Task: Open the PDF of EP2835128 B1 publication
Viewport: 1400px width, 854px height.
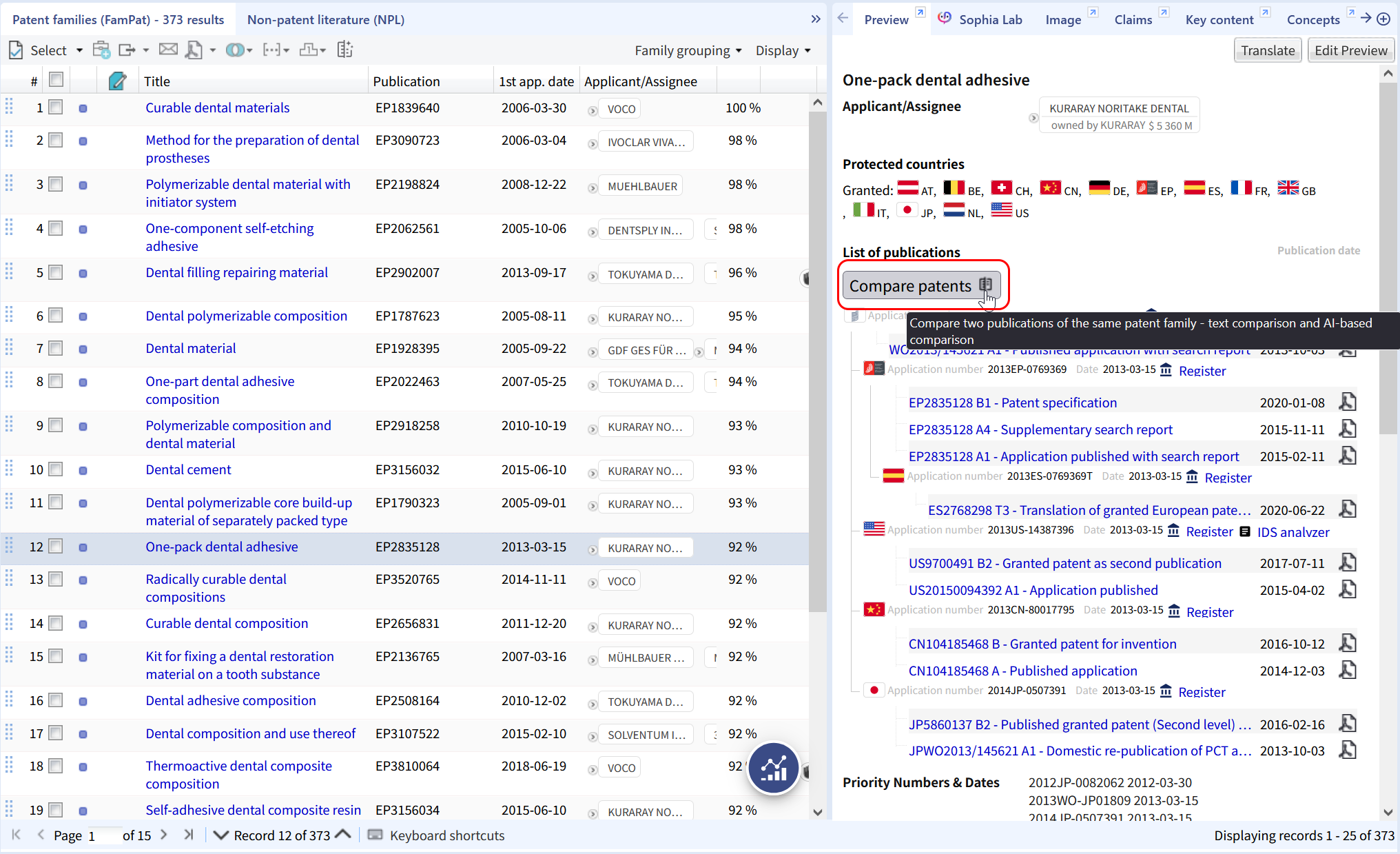Action: coord(1347,402)
